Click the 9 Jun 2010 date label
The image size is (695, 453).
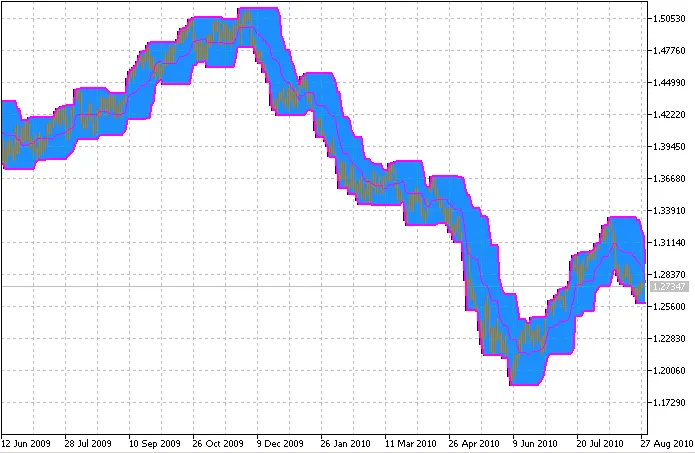(x=537, y=442)
